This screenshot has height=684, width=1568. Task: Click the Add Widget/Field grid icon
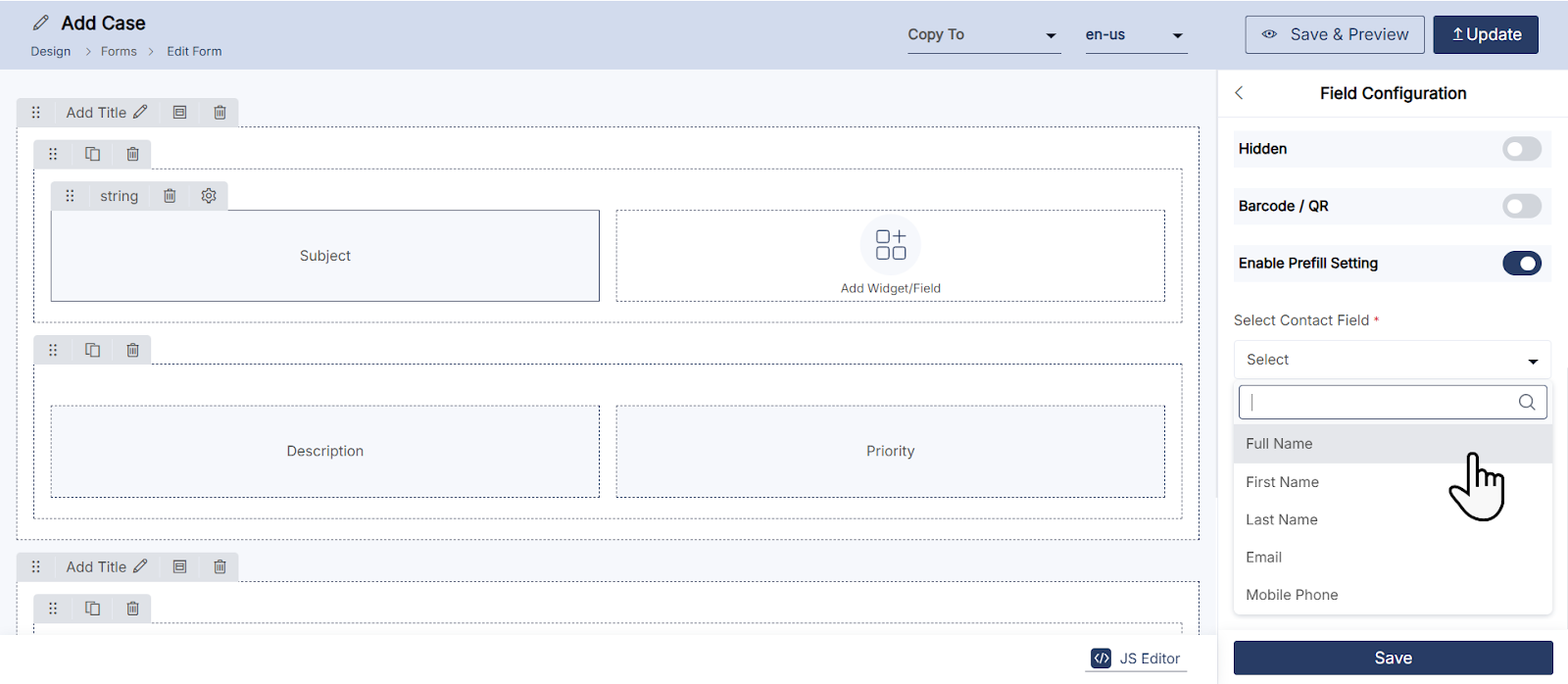[x=890, y=245]
